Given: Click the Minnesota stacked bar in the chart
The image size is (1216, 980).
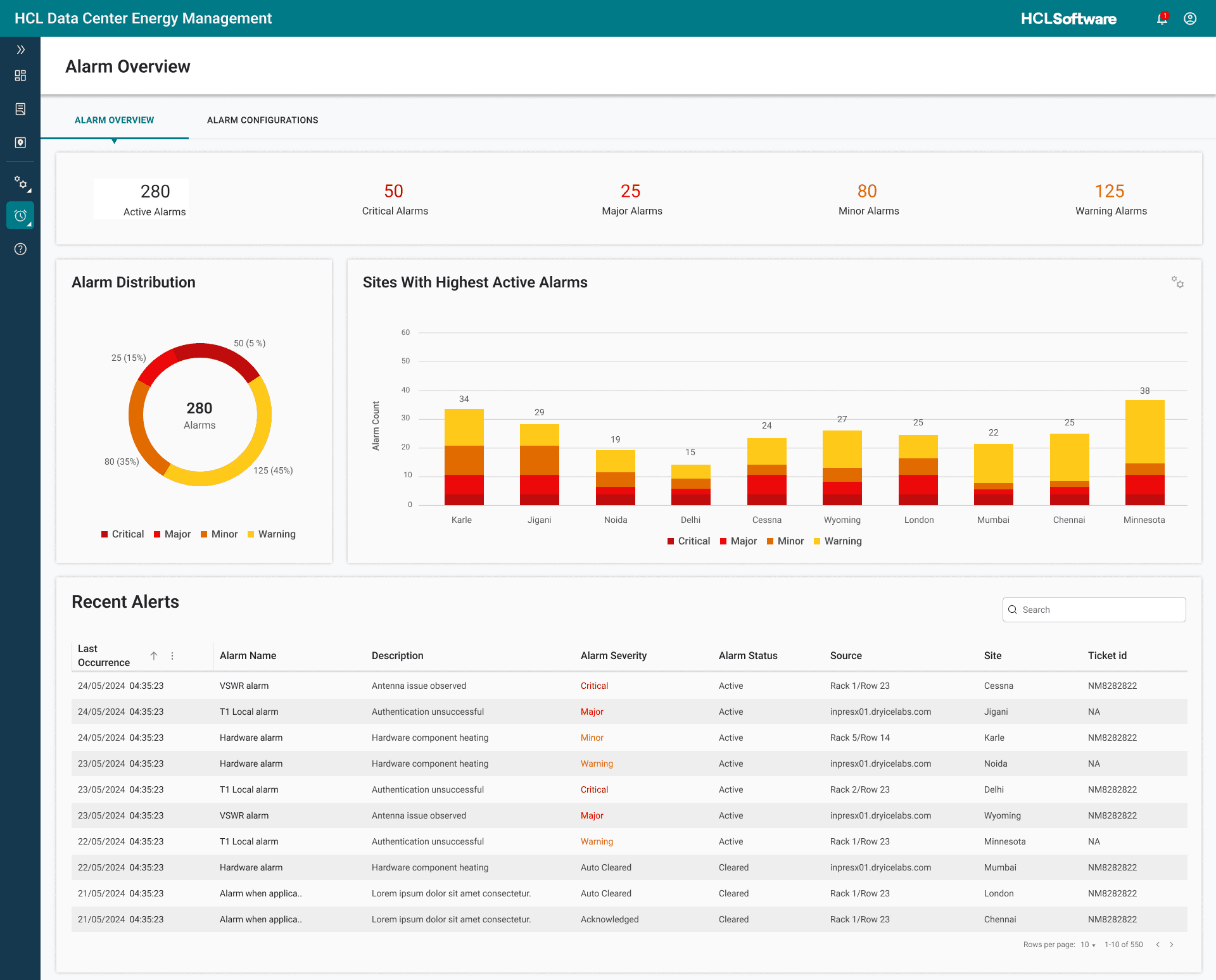Looking at the screenshot, I should pyautogui.click(x=1145, y=453).
